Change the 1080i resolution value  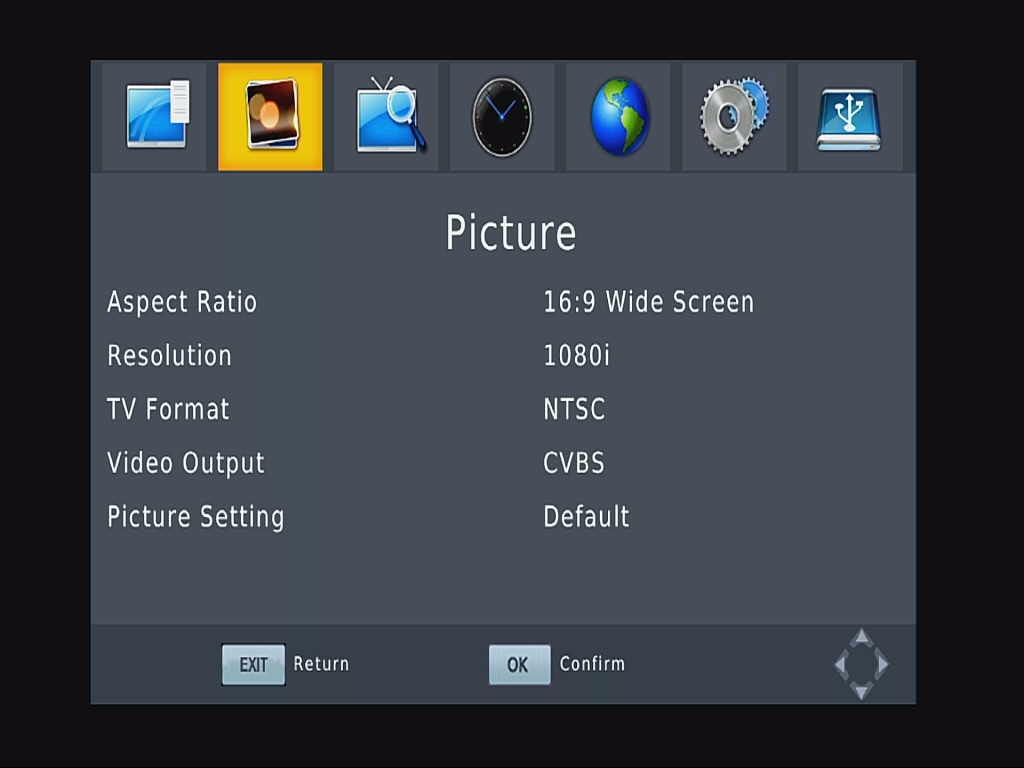point(577,356)
